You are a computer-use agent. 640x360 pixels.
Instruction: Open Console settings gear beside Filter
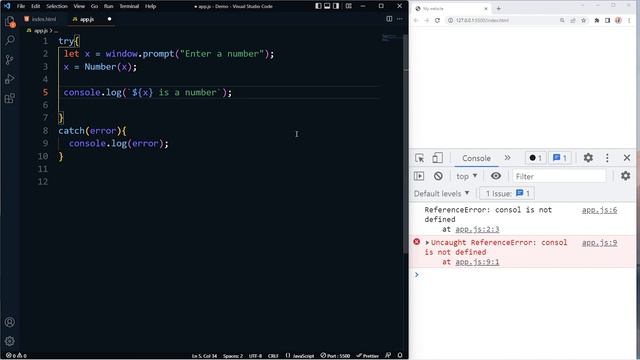pos(625,176)
